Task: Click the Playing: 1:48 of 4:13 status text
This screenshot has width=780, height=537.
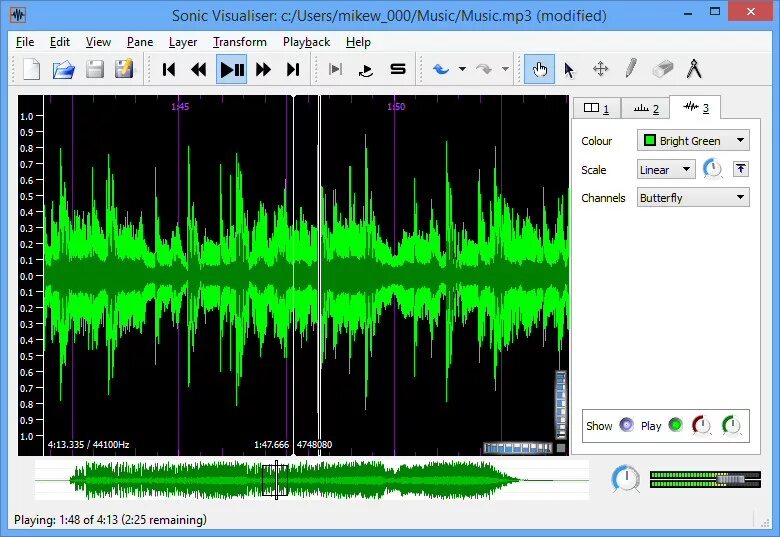Action: click(x=110, y=520)
